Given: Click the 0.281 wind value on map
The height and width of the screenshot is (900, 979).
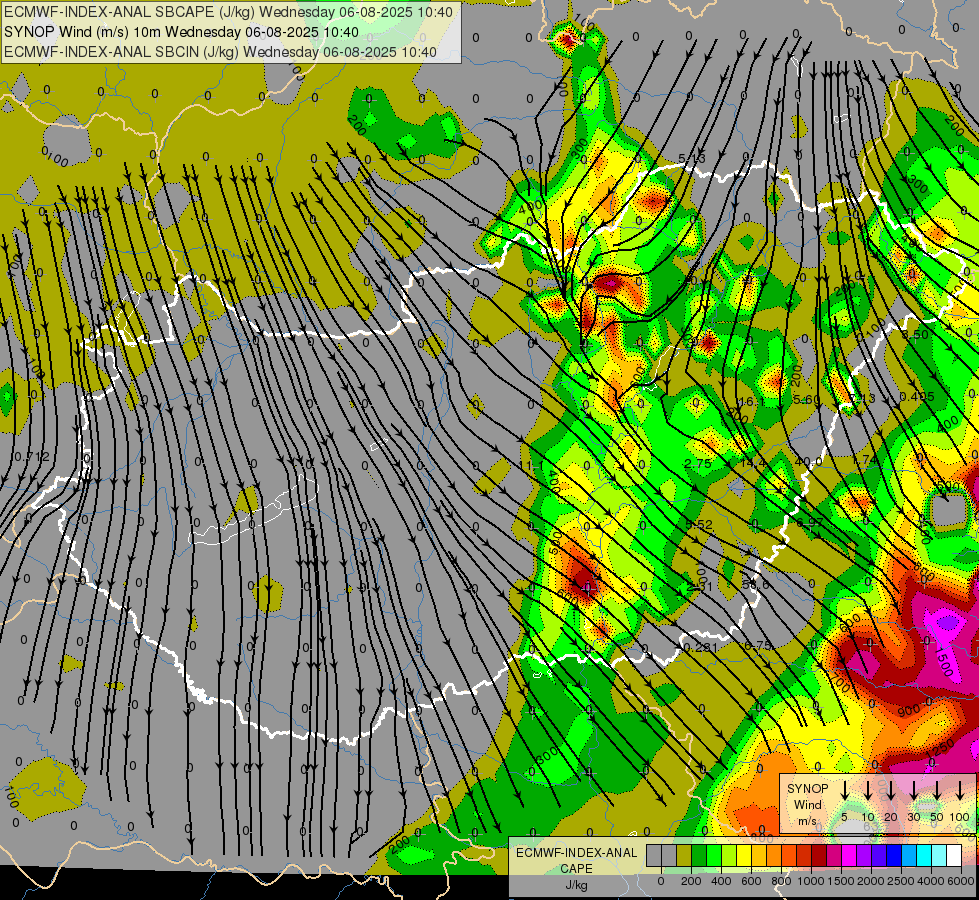Looking at the screenshot, I should click(x=700, y=647).
